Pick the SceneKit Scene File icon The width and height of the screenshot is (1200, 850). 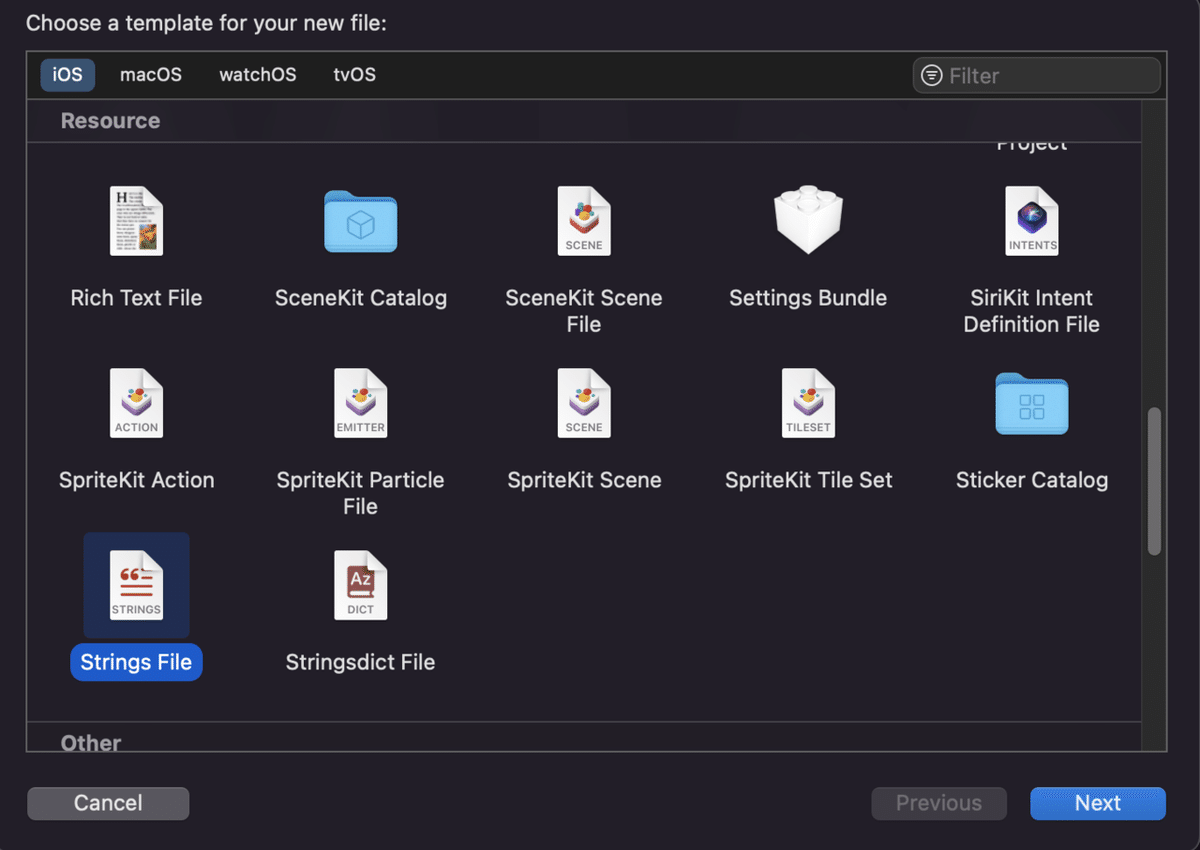(x=584, y=221)
